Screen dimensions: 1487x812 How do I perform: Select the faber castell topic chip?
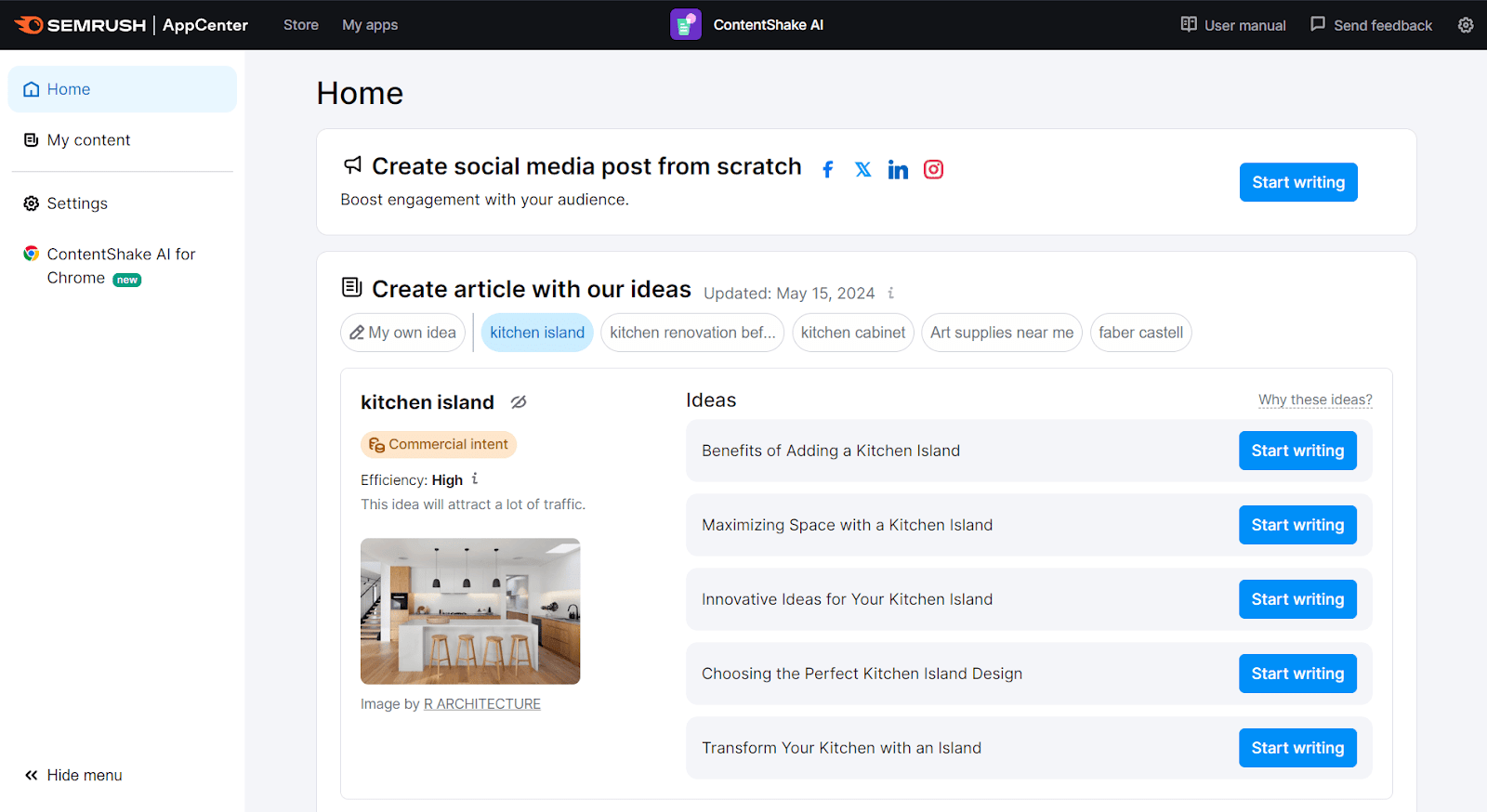tap(1141, 333)
